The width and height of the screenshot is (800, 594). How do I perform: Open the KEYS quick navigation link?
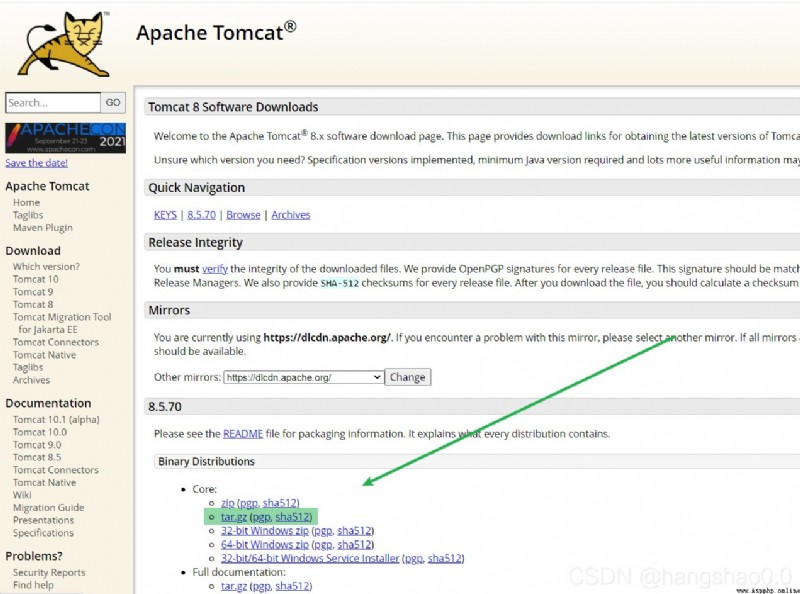pos(165,215)
